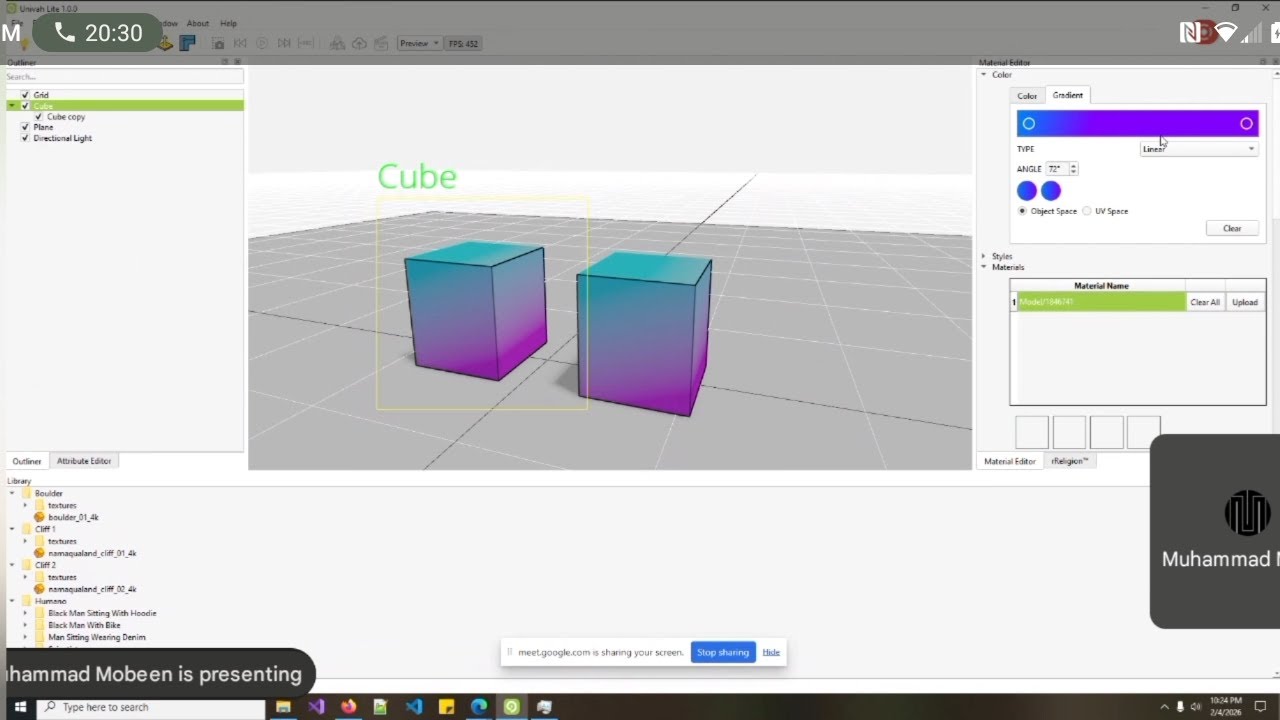Screen dimensions: 1280x720
Task: Click the left blue gradient stop handle
Action: click(1029, 123)
